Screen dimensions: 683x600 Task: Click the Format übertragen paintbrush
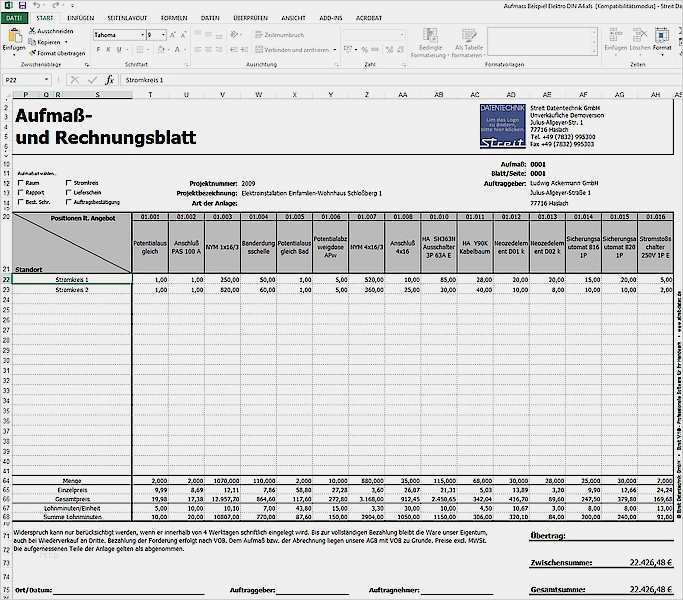(33, 53)
